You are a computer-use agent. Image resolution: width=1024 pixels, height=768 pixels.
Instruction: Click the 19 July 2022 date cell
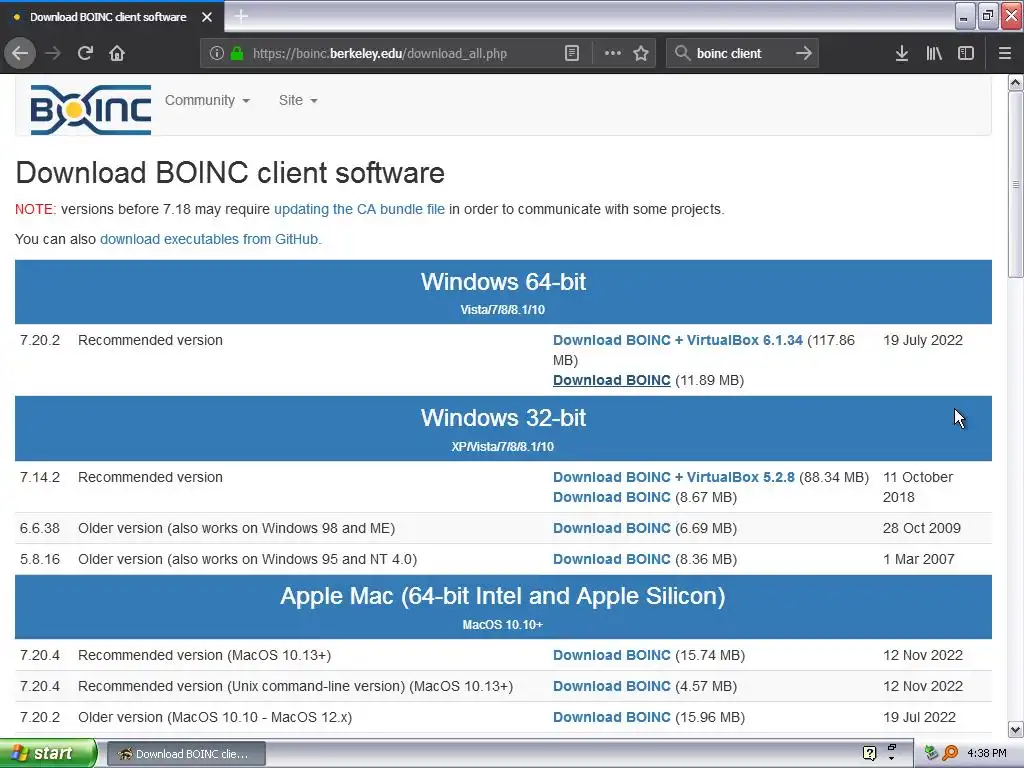pos(923,340)
